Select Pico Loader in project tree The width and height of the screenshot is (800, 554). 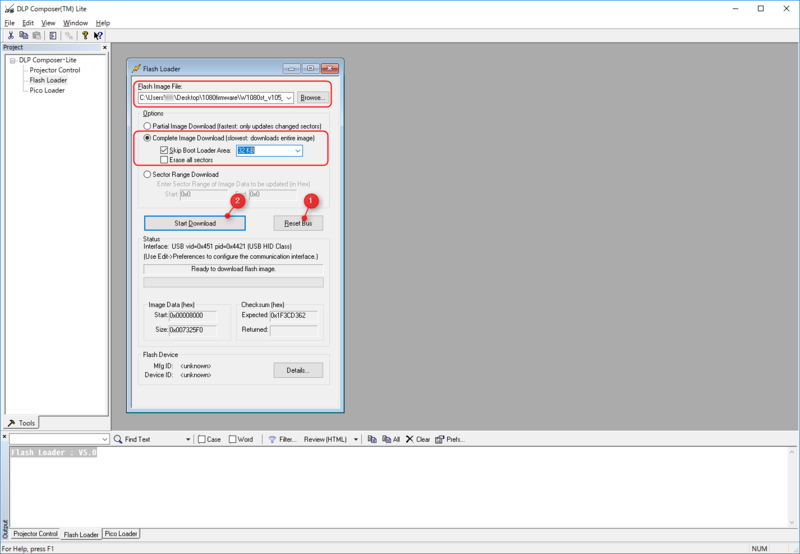(47, 90)
